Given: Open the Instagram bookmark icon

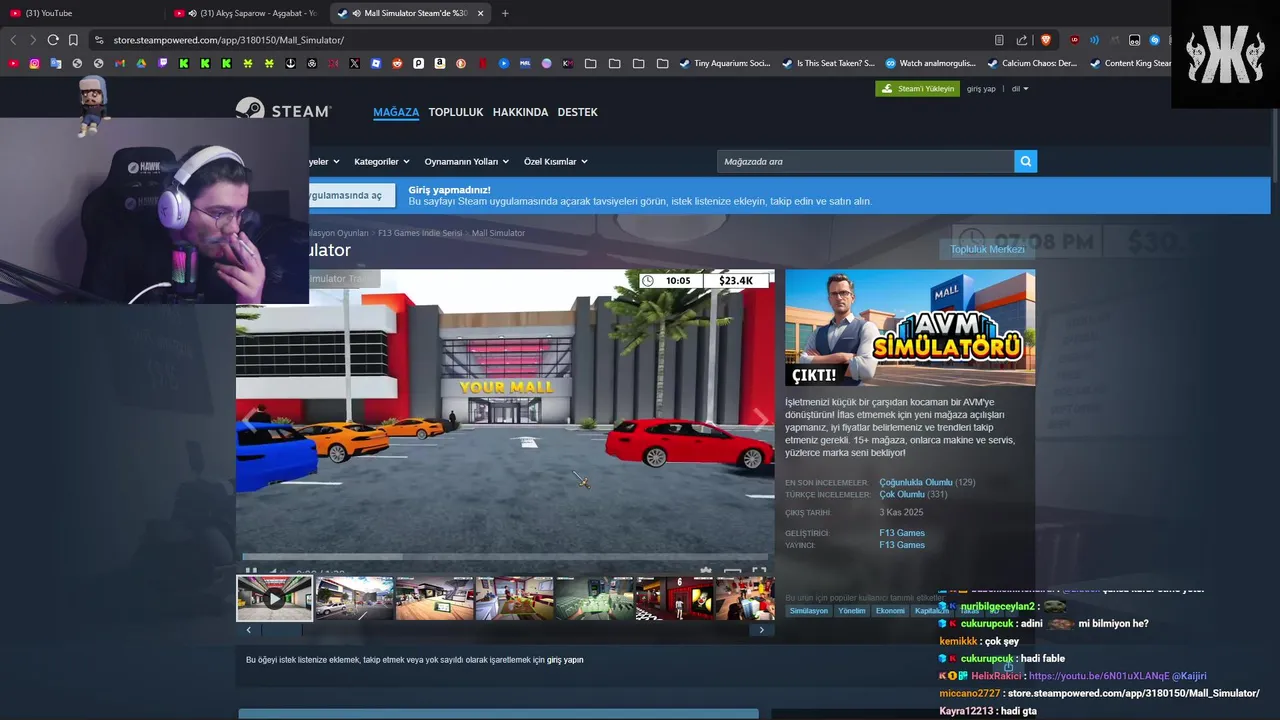Looking at the screenshot, I should (x=34, y=63).
